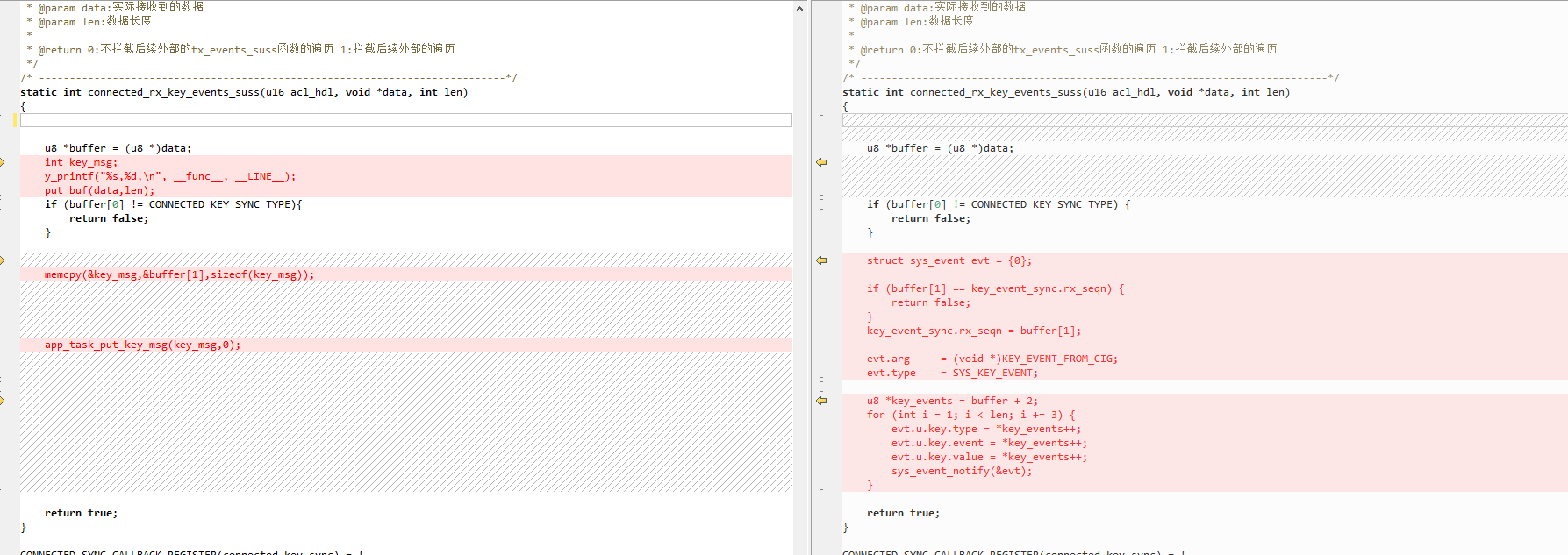Click the left pane scrollbar up arrow
1568x555 pixels.
pyautogui.click(x=799, y=9)
